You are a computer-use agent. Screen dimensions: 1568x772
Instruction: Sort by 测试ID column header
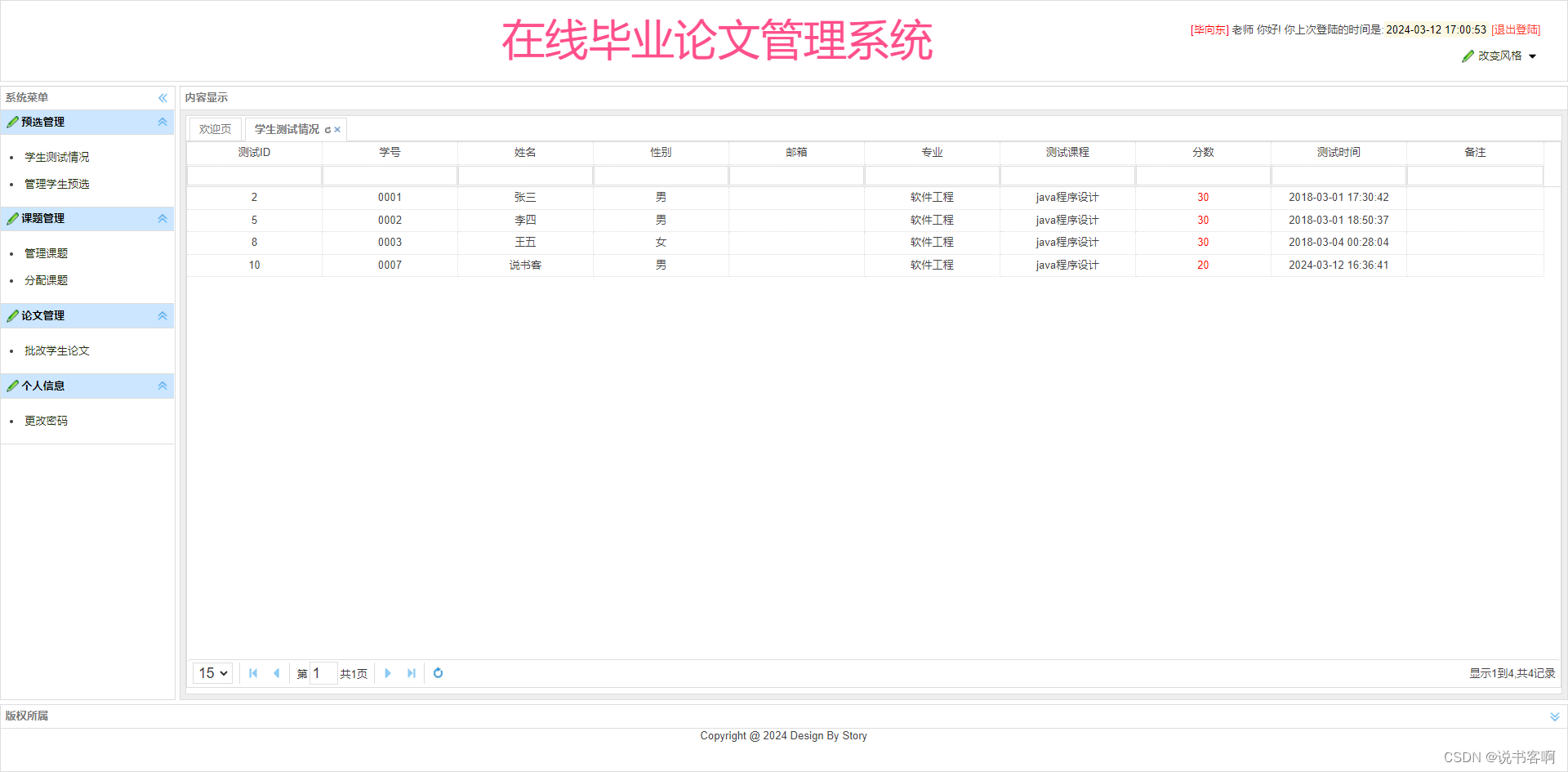coord(254,153)
